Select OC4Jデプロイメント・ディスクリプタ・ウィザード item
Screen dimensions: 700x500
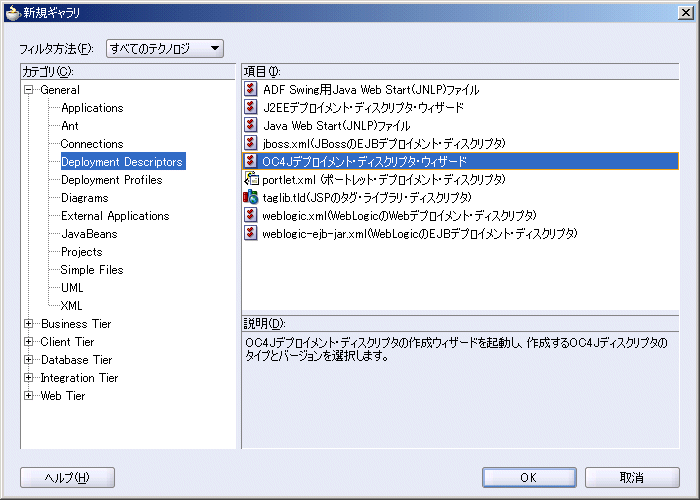460,161
